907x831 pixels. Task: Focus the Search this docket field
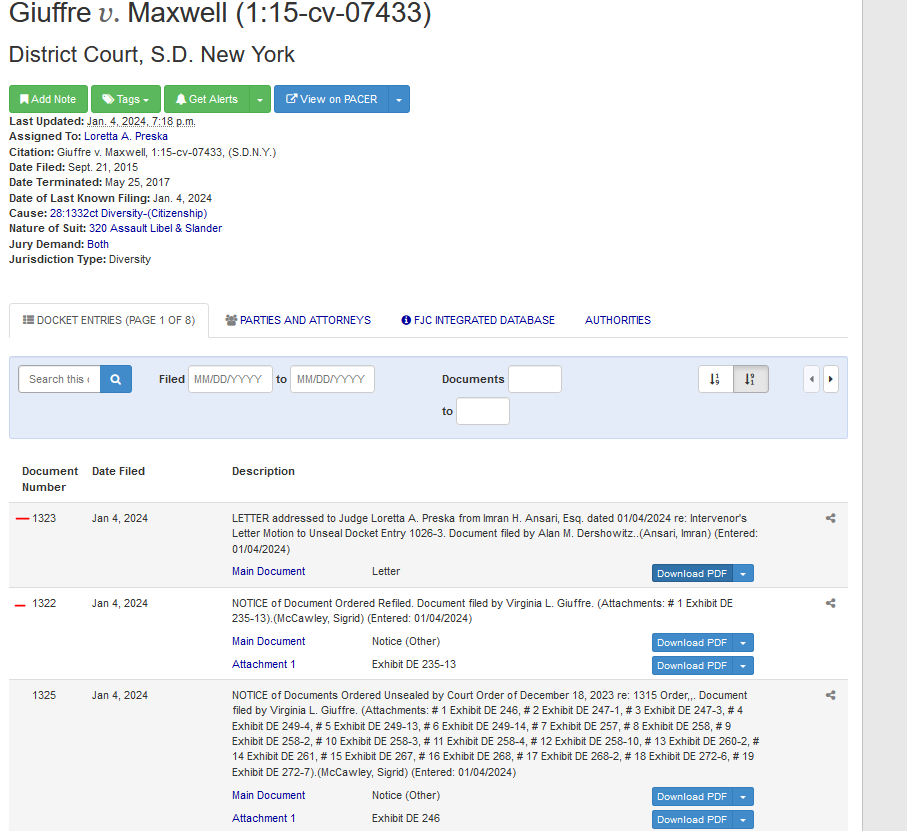(60, 379)
